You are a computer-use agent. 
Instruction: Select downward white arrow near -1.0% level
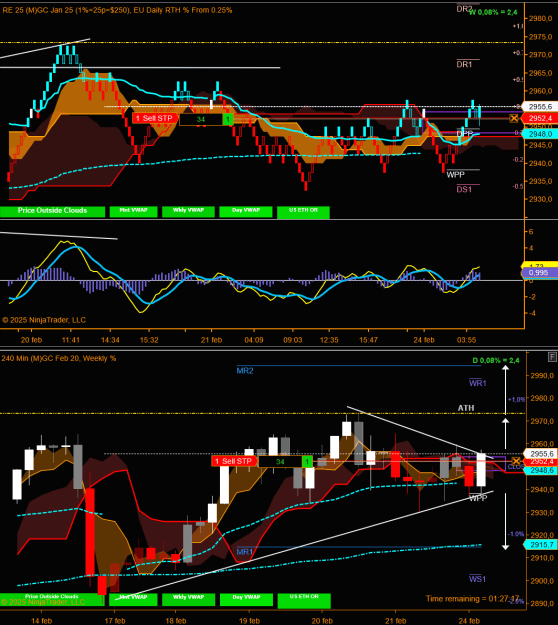coord(505,522)
